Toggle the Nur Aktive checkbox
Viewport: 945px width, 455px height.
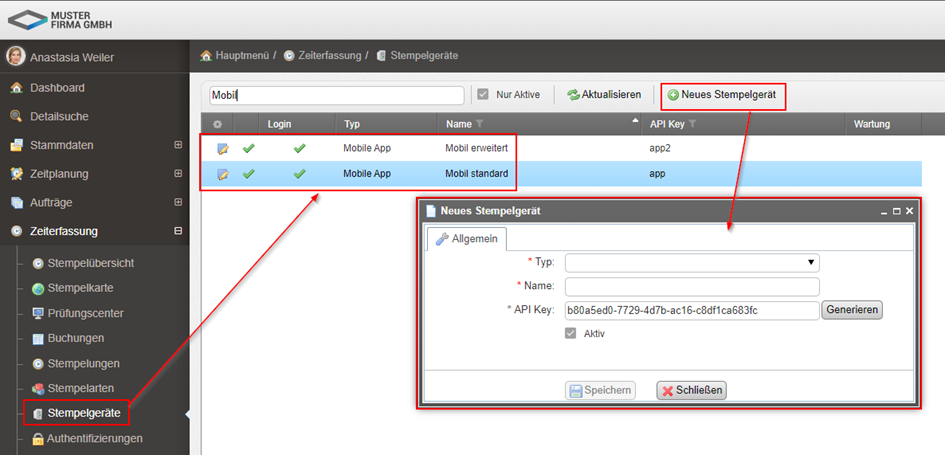coord(483,95)
